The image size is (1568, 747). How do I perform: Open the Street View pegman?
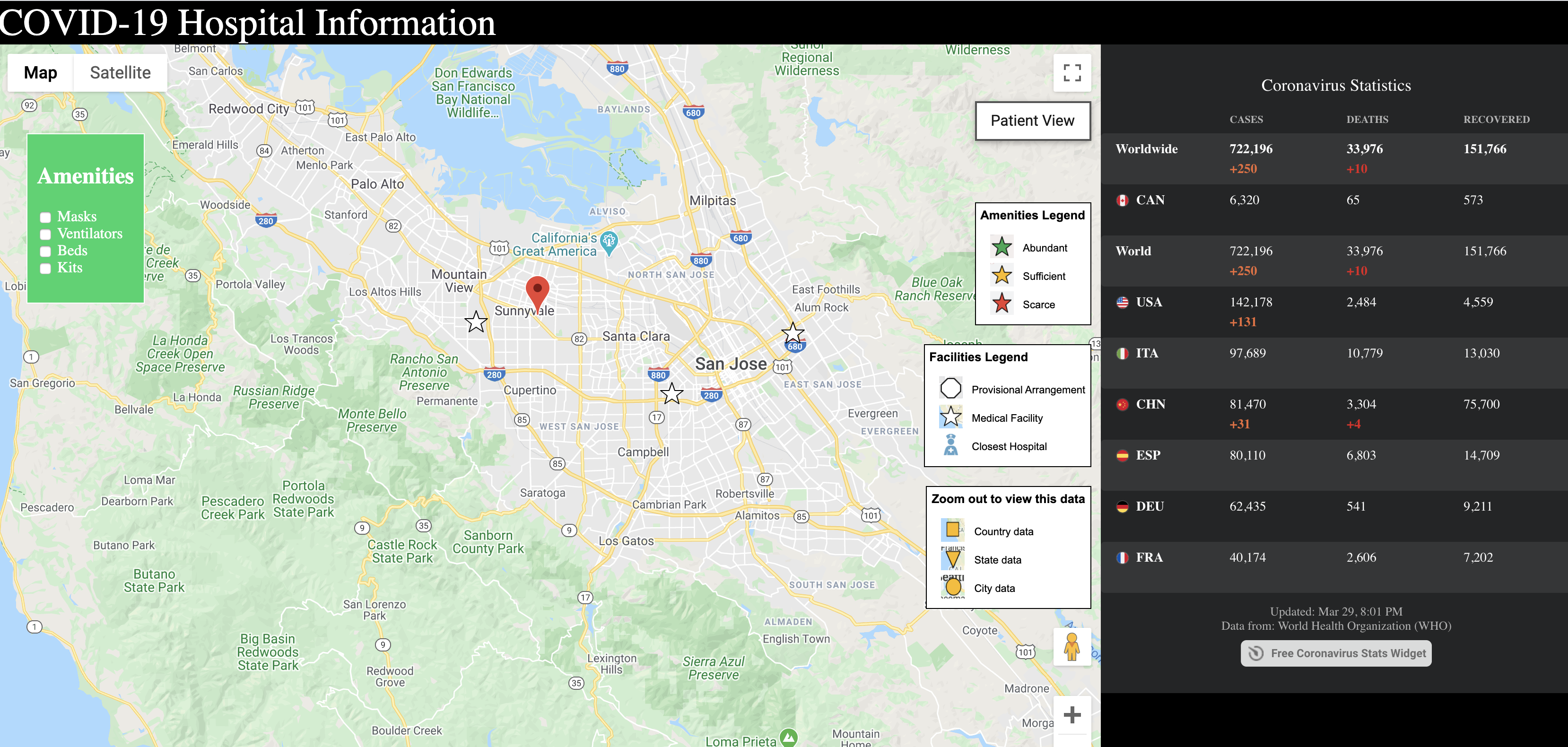click(1071, 647)
